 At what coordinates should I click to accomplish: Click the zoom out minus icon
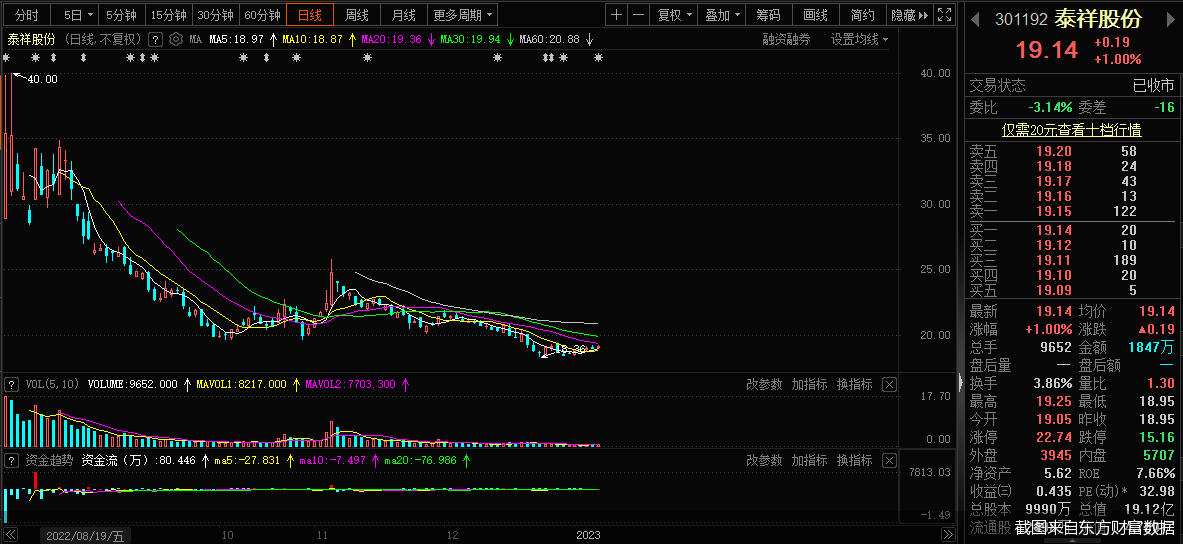click(638, 15)
